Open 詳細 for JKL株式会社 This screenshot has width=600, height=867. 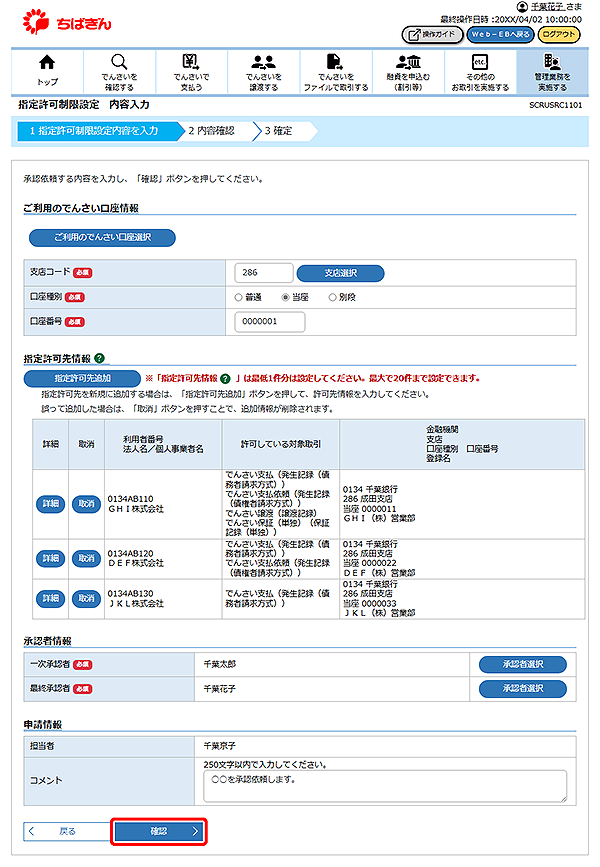(x=50, y=598)
